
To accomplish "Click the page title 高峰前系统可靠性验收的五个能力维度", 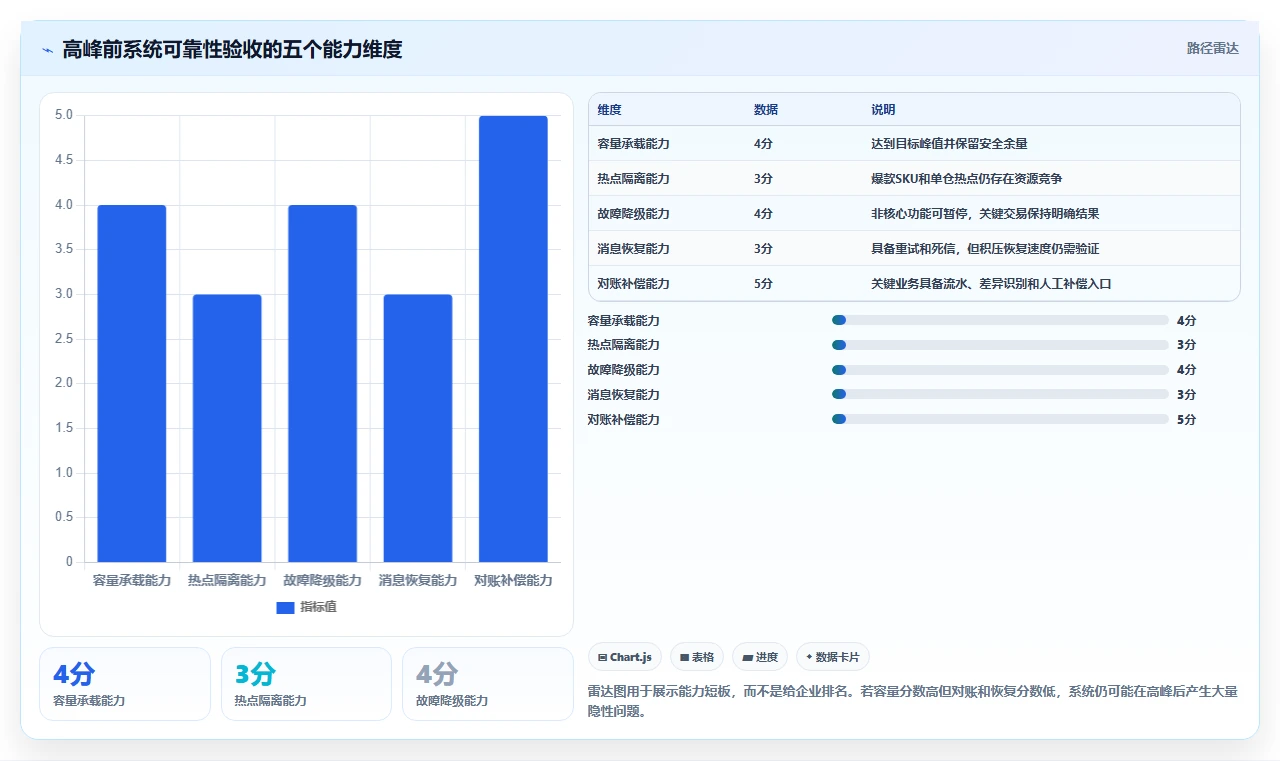I will 232,50.
